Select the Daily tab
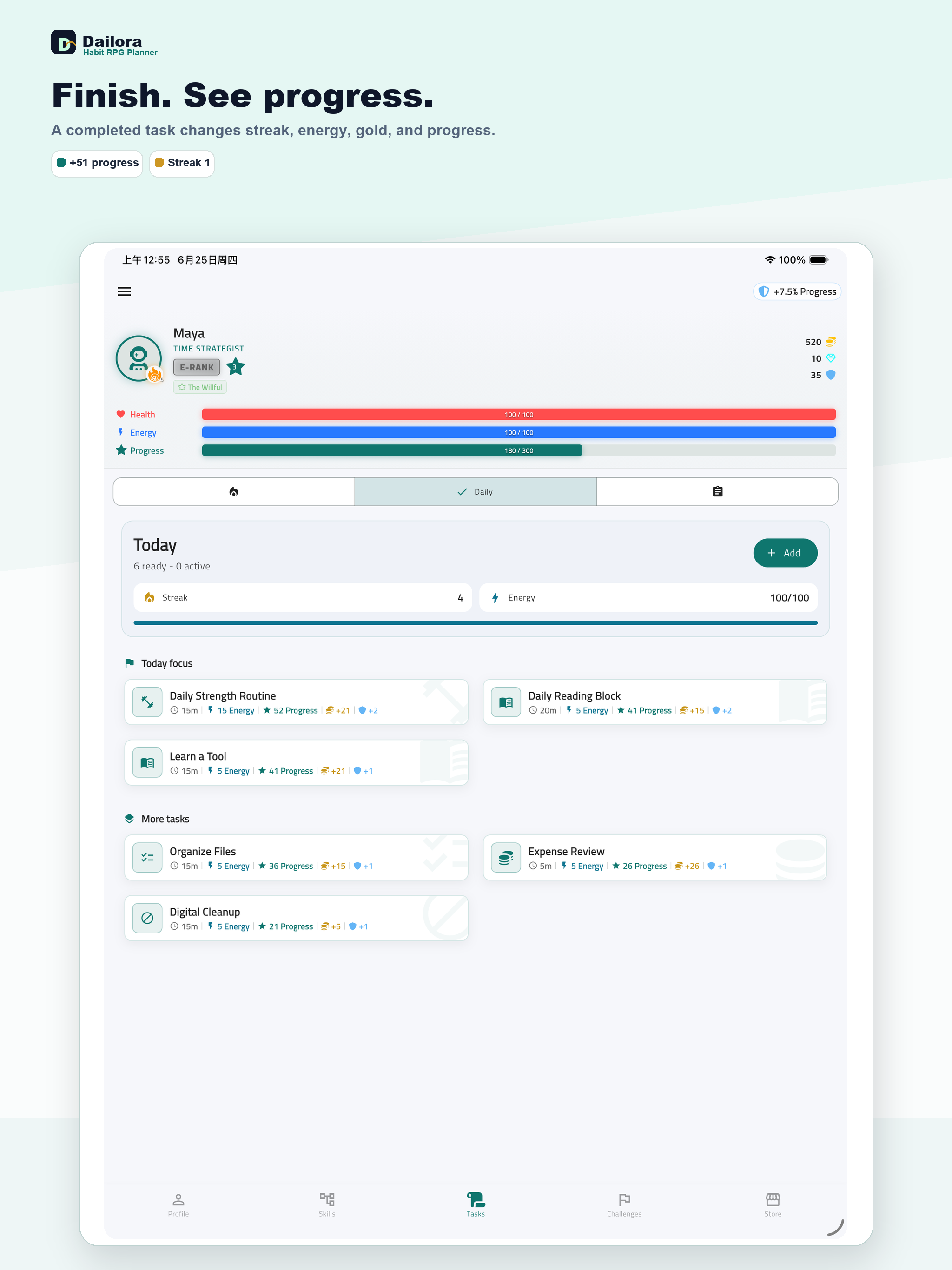The image size is (952, 1270). pos(476,491)
